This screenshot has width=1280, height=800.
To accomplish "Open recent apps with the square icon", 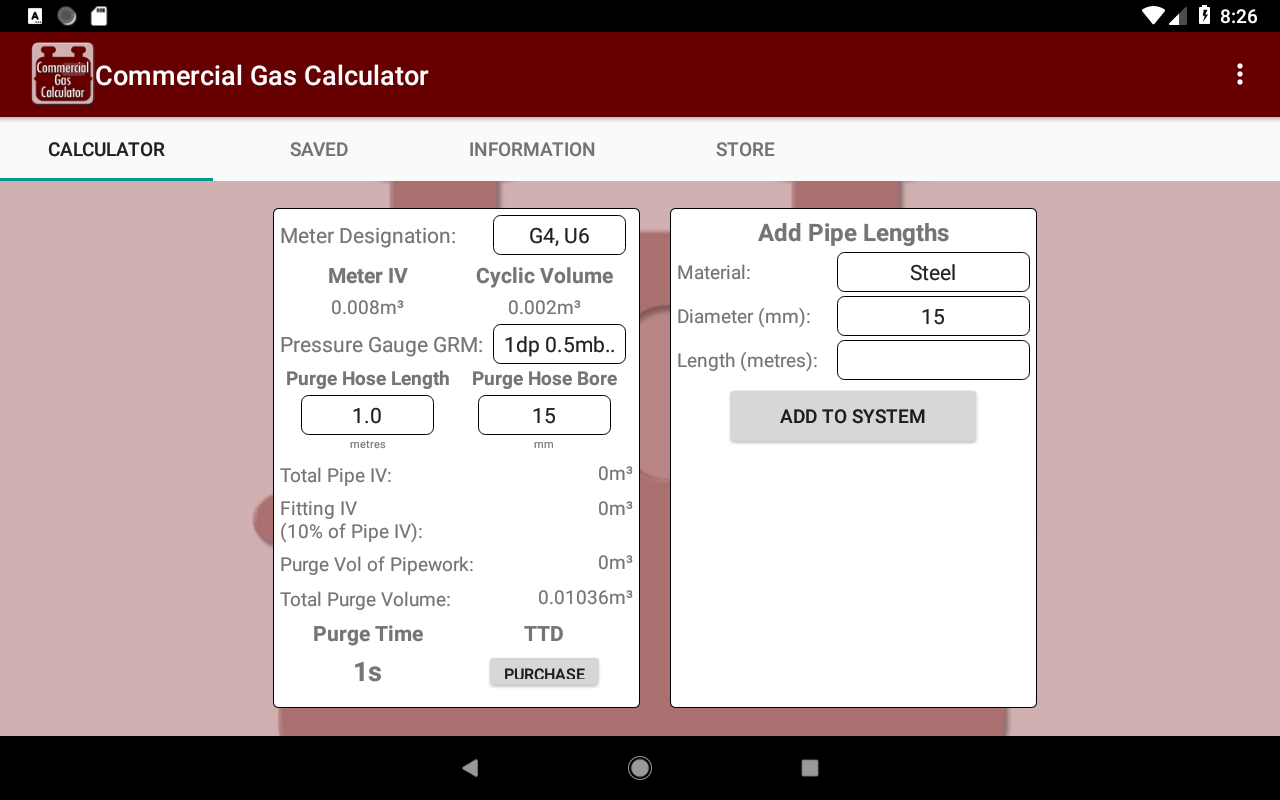I will pyautogui.click(x=809, y=767).
